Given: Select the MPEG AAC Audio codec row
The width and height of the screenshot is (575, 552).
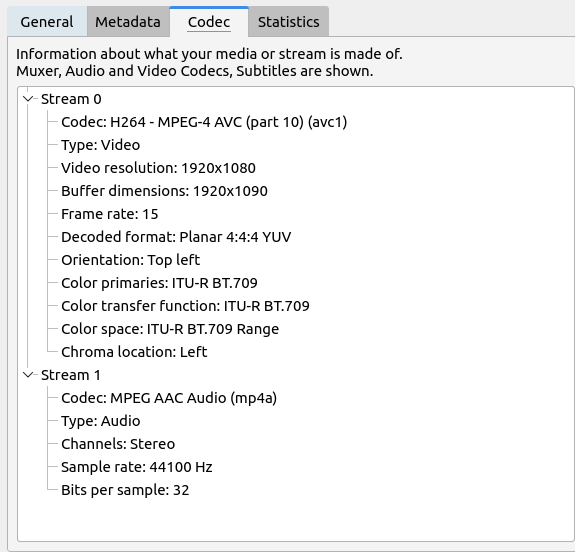Looking at the screenshot, I should point(169,398).
